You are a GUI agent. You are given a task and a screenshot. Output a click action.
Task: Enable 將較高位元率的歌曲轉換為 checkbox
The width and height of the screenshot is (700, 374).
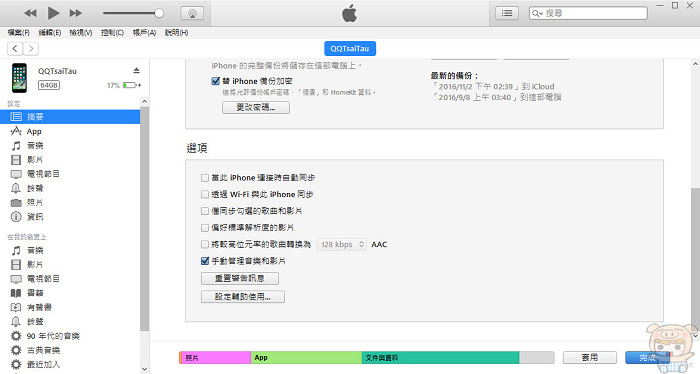[205, 245]
